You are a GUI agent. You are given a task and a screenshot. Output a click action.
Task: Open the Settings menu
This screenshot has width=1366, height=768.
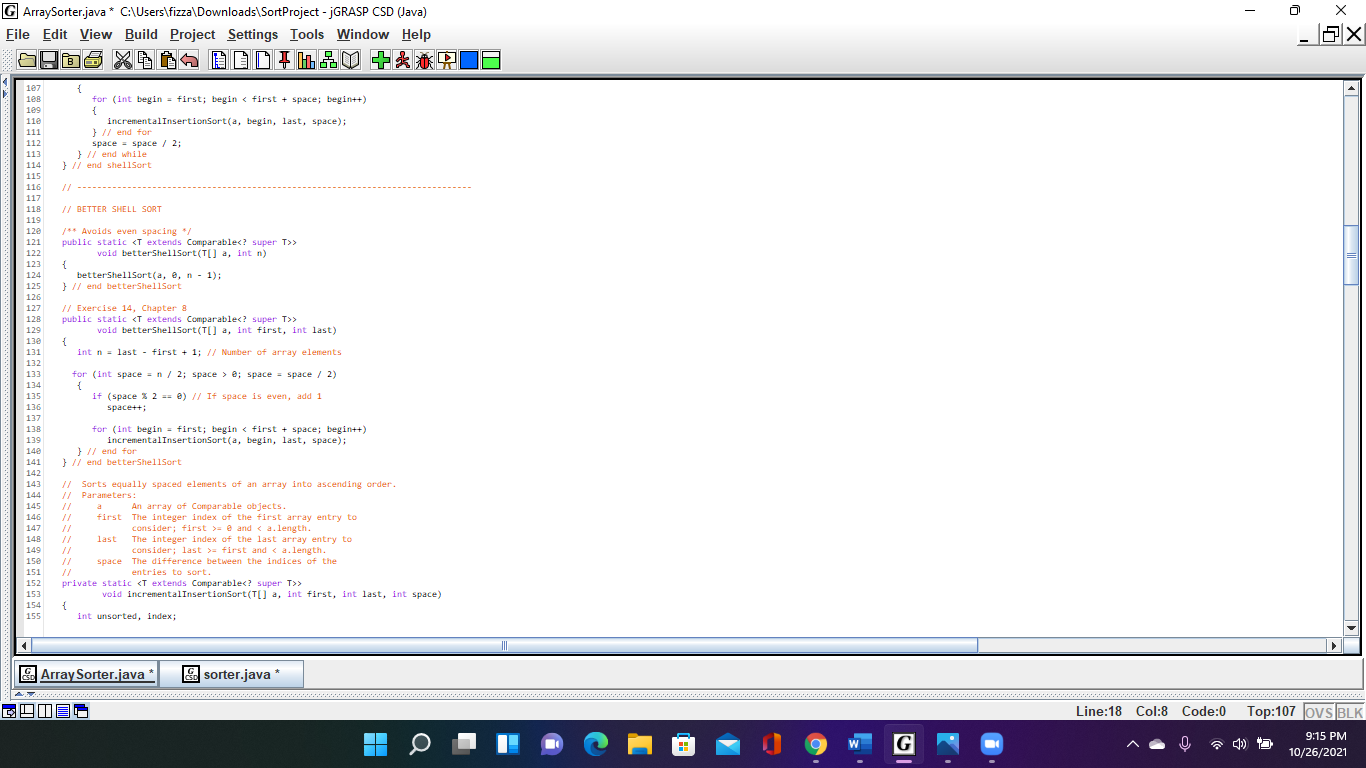[252, 34]
